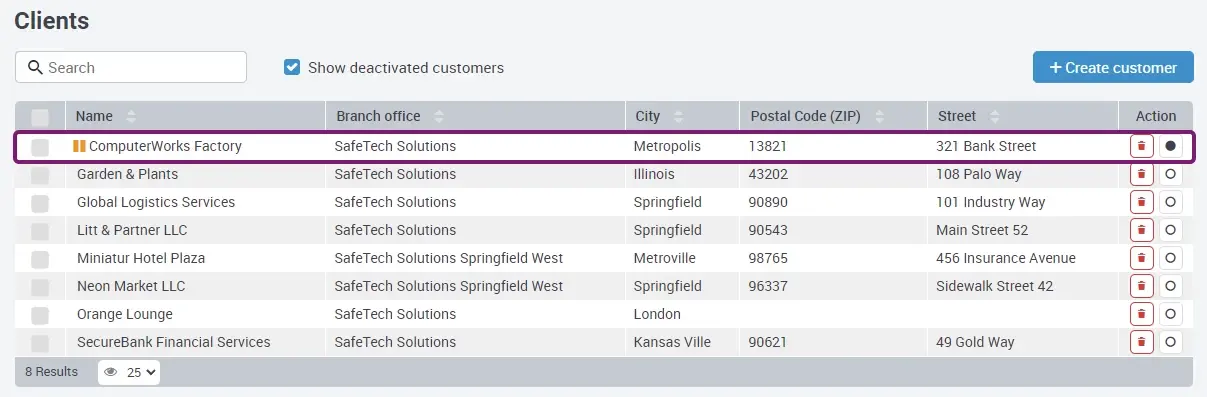
Task: Open the Litt & Partner LLC entry
Action: coord(132,230)
